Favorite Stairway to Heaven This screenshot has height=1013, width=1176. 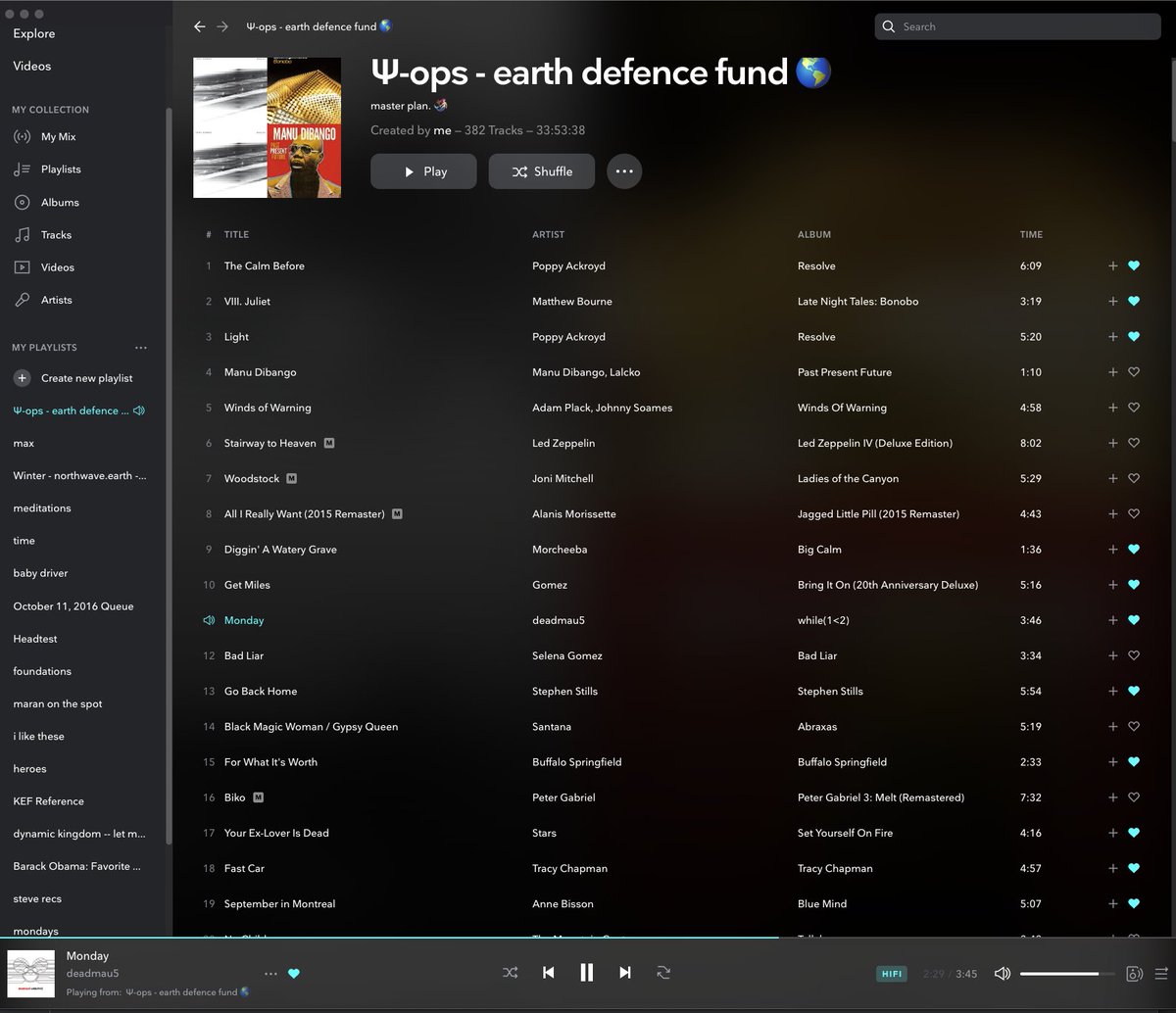click(1134, 443)
